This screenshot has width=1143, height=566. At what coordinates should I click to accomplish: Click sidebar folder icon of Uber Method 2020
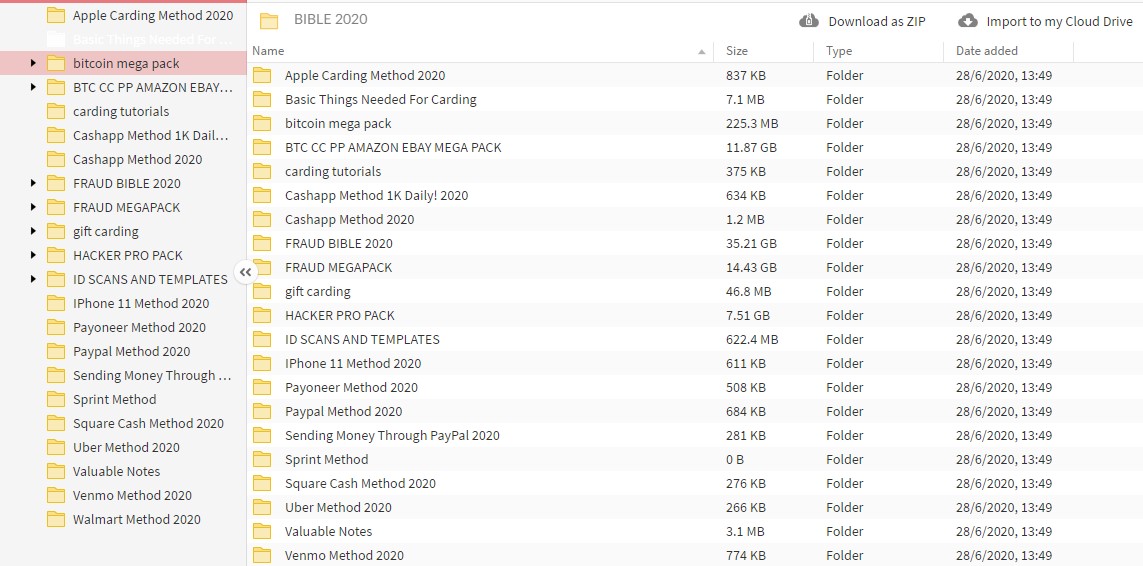[56, 447]
